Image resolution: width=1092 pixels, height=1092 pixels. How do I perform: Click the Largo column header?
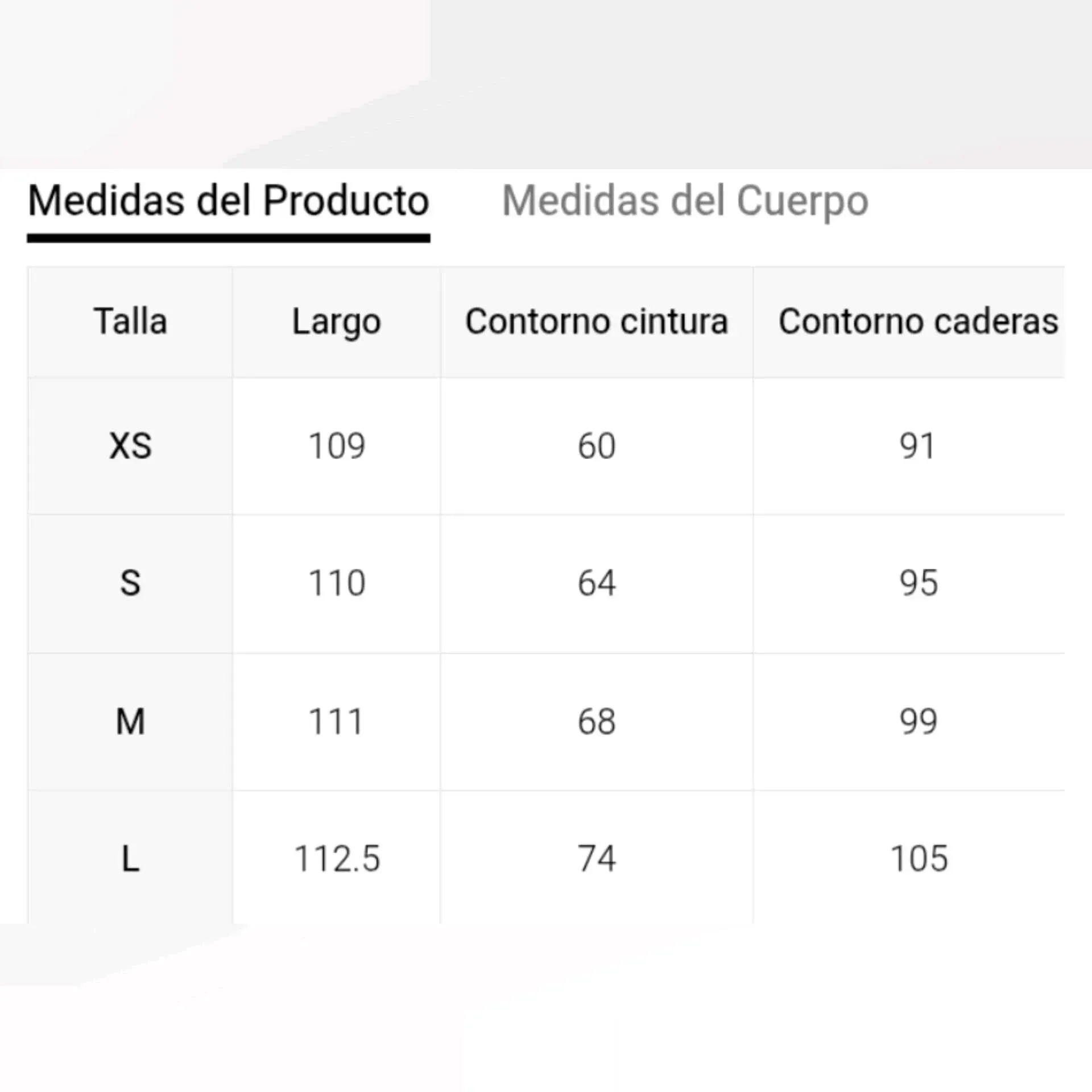[x=336, y=322]
